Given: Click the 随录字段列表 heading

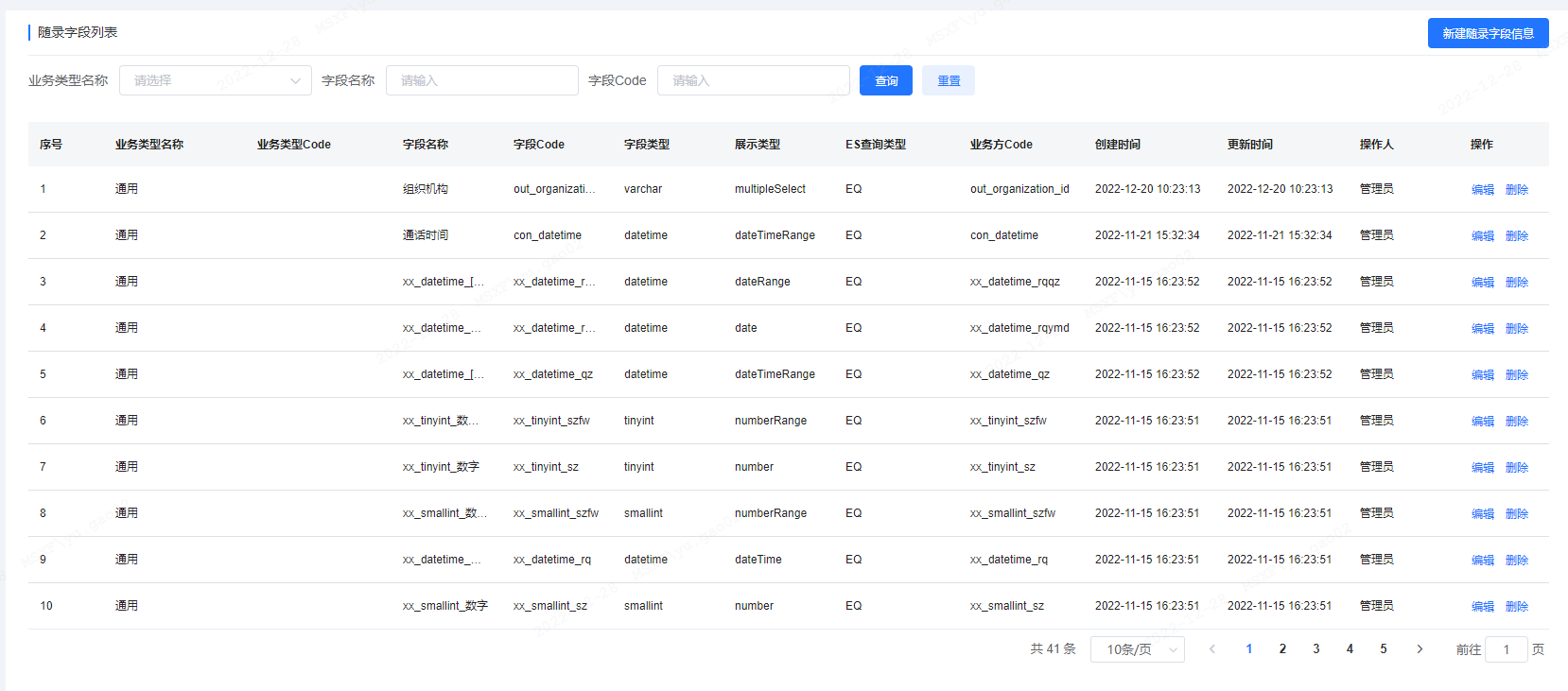Looking at the screenshot, I should point(78,32).
